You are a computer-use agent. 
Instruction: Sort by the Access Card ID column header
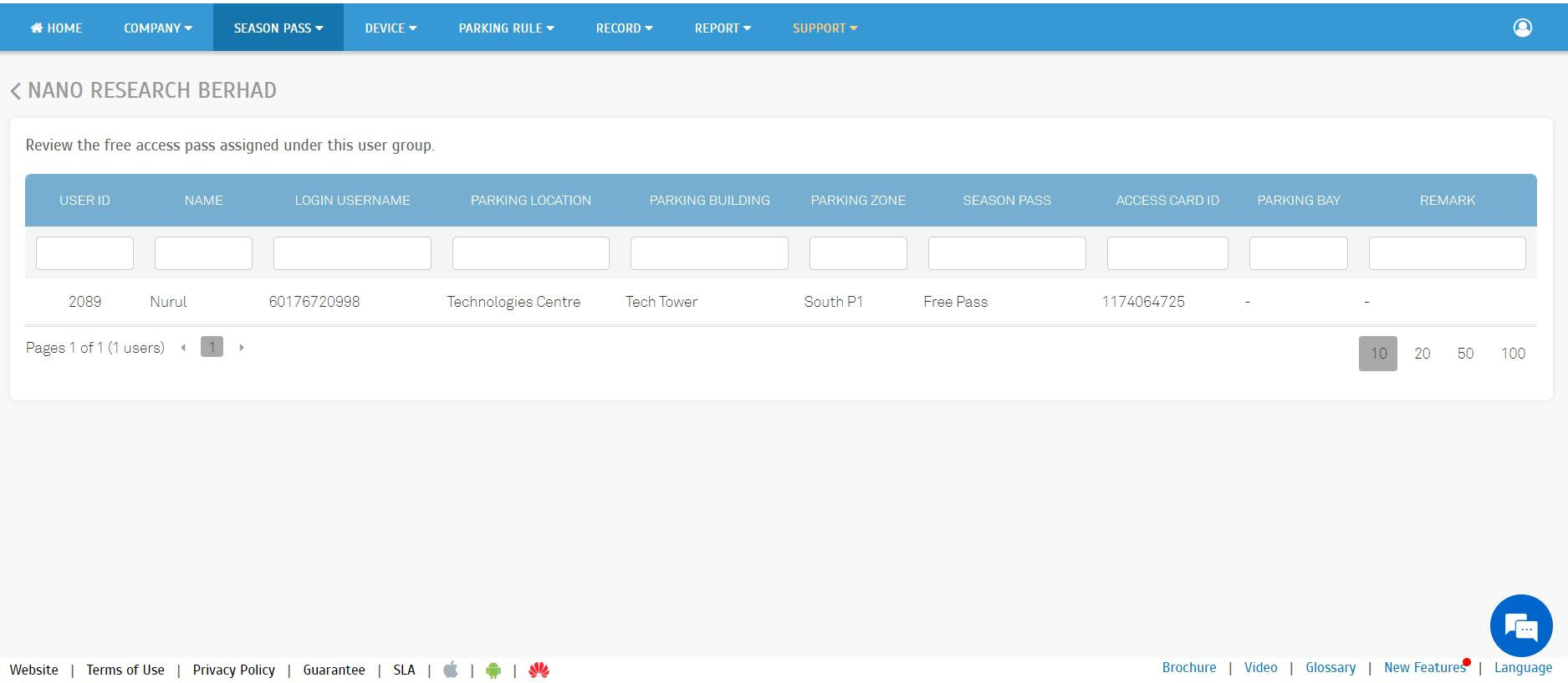1167,201
